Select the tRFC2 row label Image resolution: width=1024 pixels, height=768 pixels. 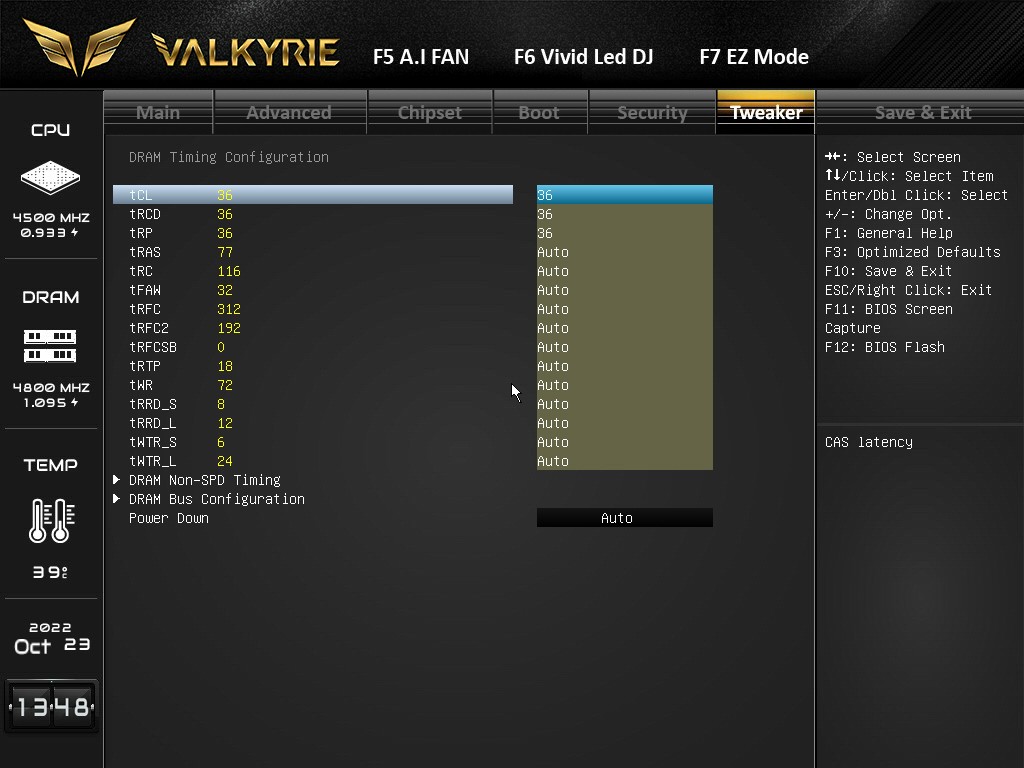[x=149, y=328]
